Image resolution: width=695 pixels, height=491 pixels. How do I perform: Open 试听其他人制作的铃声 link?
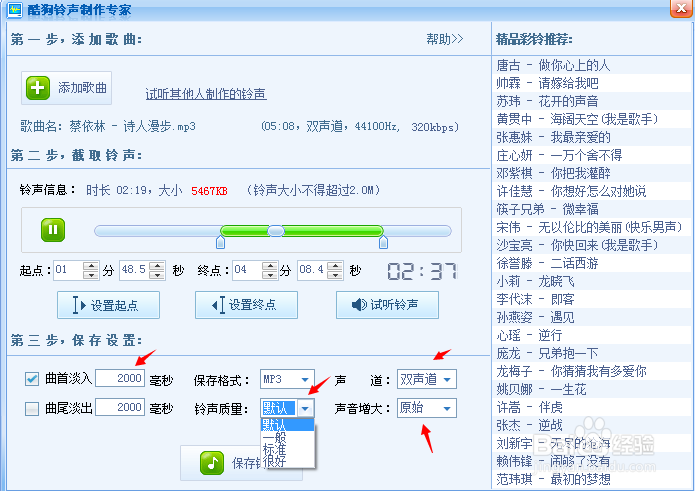(206, 94)
